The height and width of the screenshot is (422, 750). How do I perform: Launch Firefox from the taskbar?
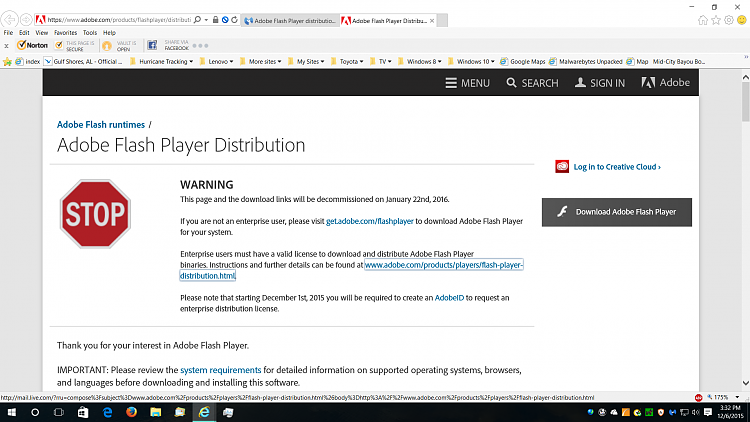click(x=131, y=412)
